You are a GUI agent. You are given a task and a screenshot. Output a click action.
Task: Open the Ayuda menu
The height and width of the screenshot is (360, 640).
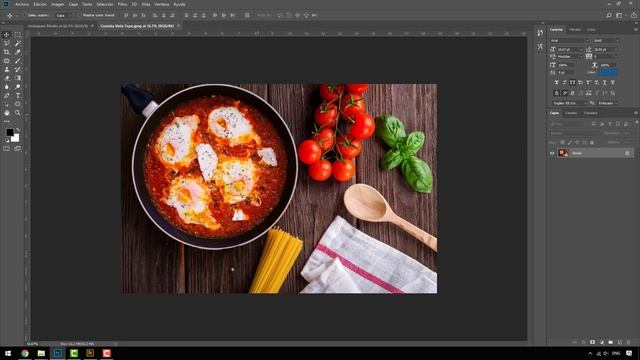(x=179, y=4)
